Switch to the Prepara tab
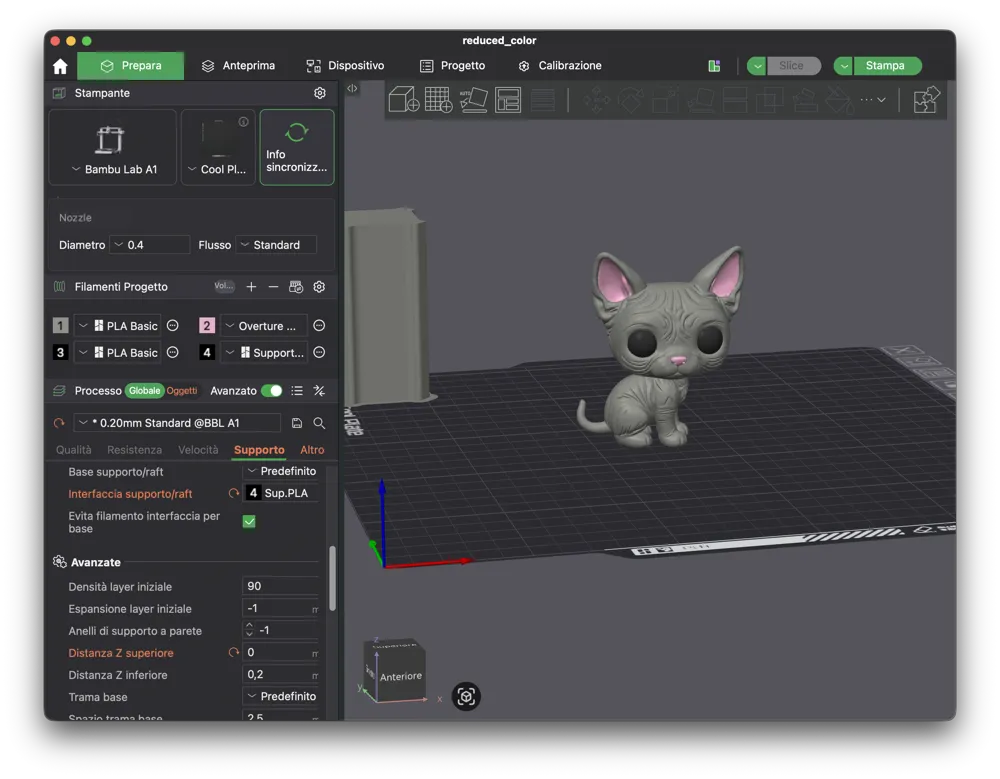Image resolution: width=1000 pixels, height=779 pixels. pyautogui.click(x=131, y=66)
